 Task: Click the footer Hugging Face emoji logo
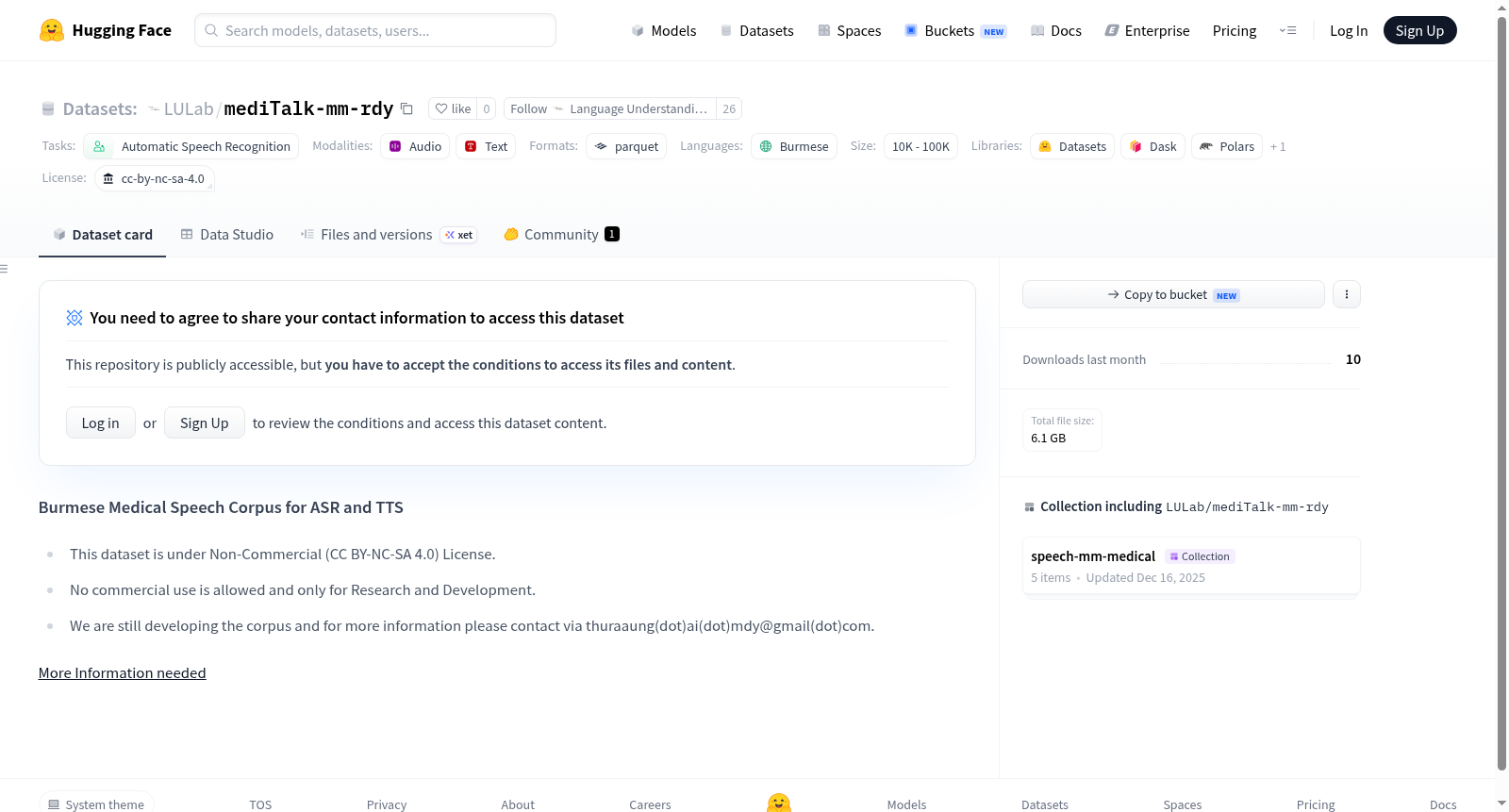(x=779, y=803)
